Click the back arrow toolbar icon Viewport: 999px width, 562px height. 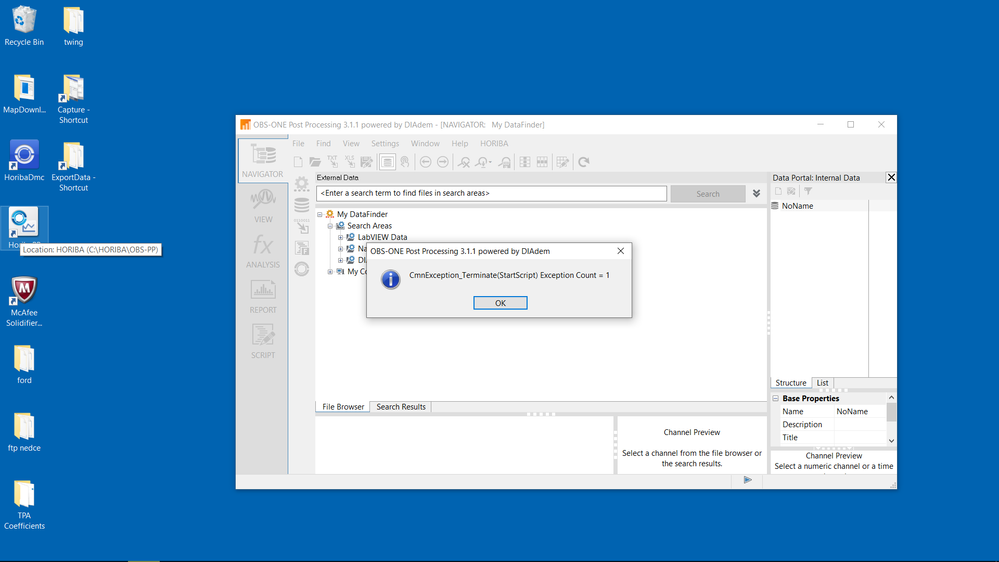(426, 162)
